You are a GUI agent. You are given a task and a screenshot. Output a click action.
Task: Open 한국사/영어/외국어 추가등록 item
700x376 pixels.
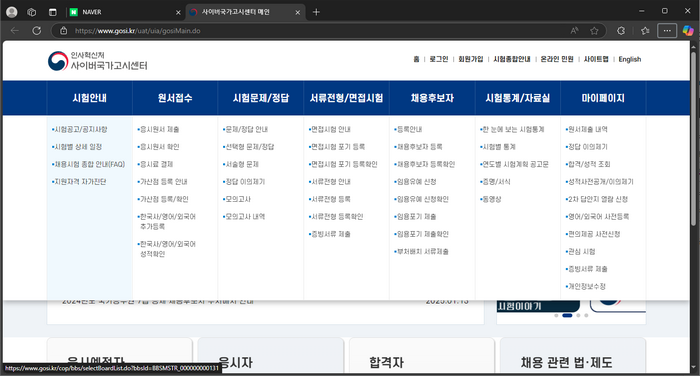coord(167,221)
